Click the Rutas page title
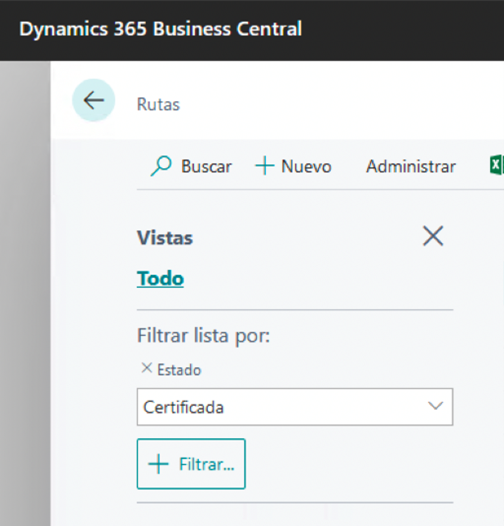This screenshot has height=526, width=504. pos(158,104)
